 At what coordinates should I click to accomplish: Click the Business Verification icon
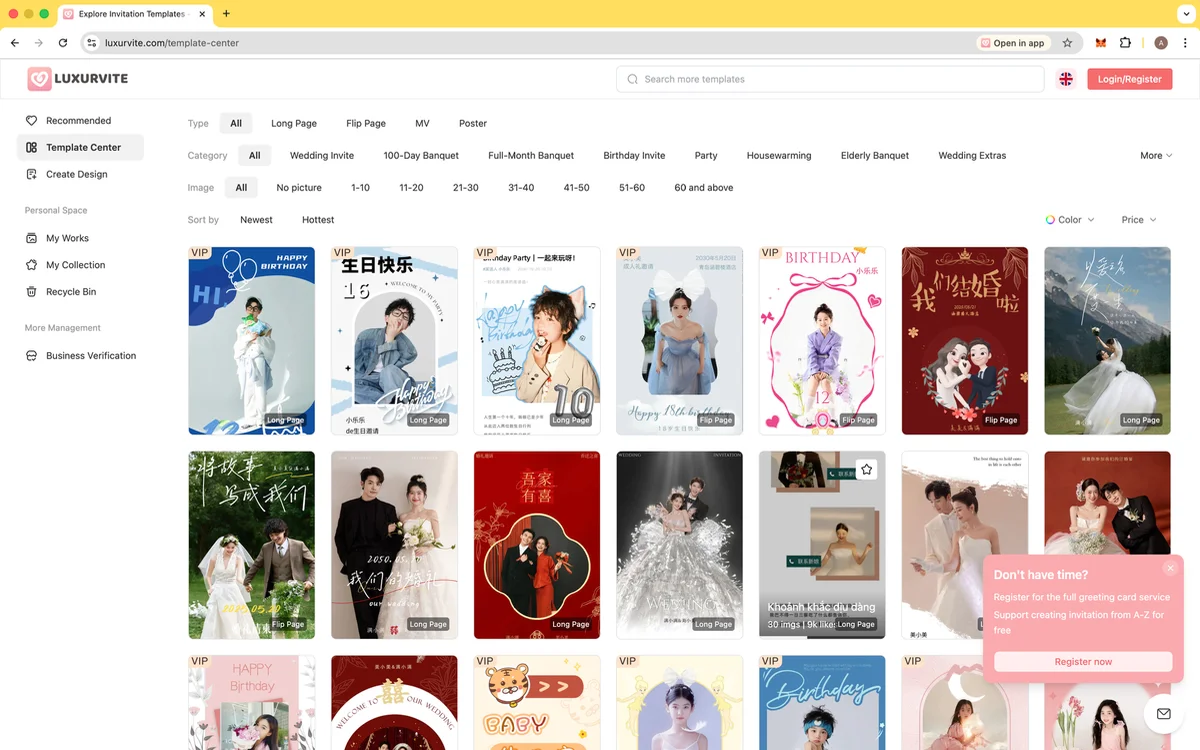[x=31, y=356]
